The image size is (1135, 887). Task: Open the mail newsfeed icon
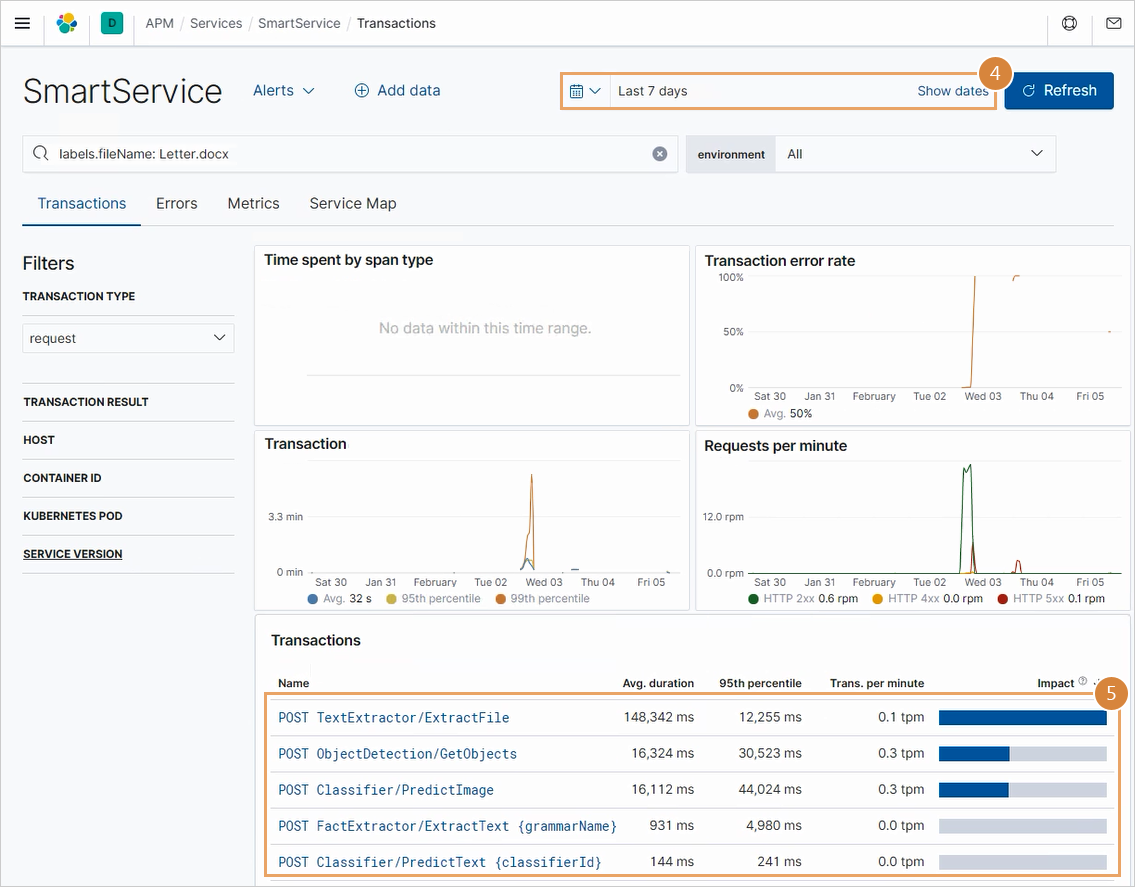click(1113, 23)
